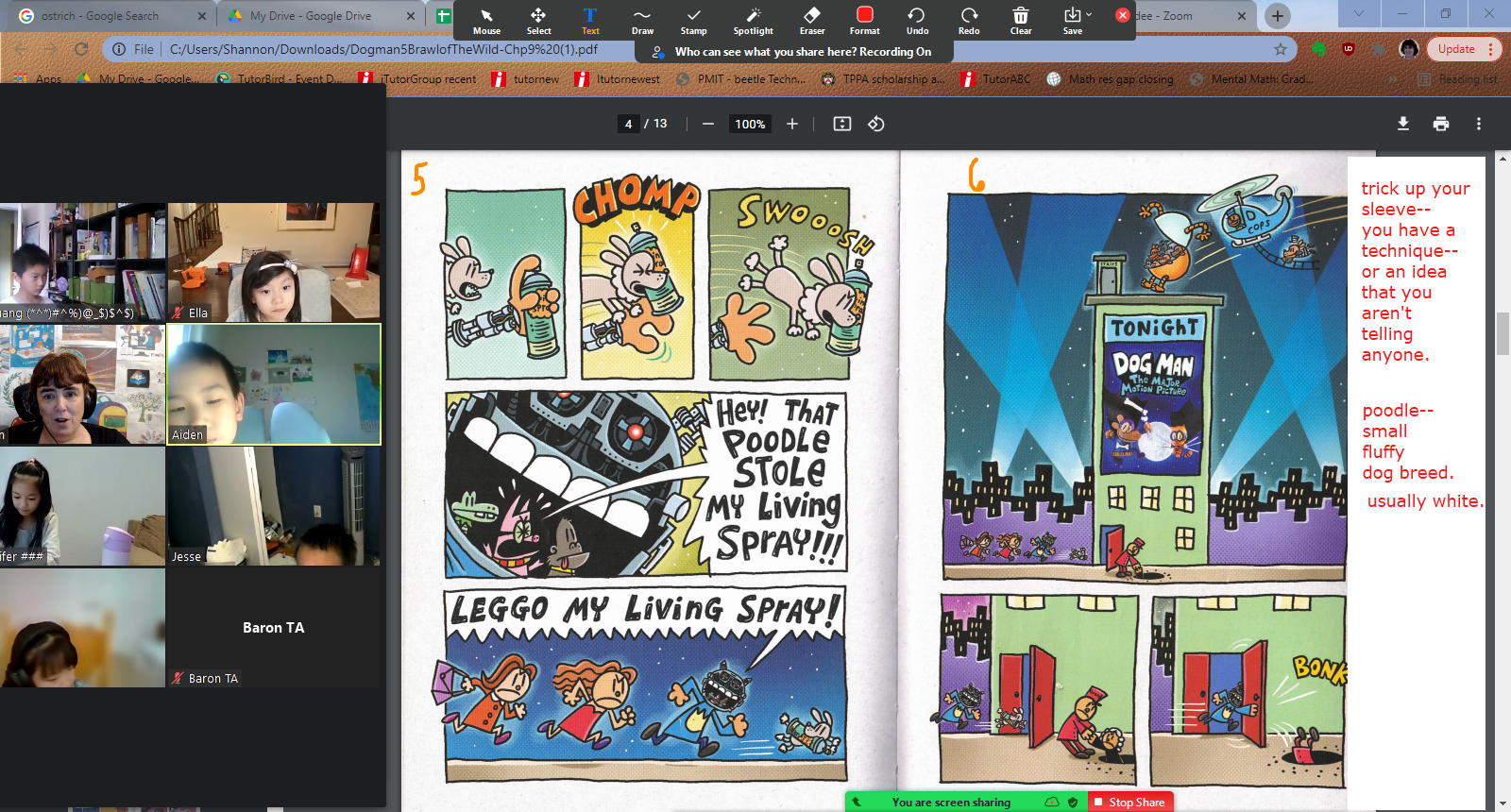Image resolution: width=1511 pixels, height=812 pixels.
Task: Open the Format color options
Action: tap(864, 21)
